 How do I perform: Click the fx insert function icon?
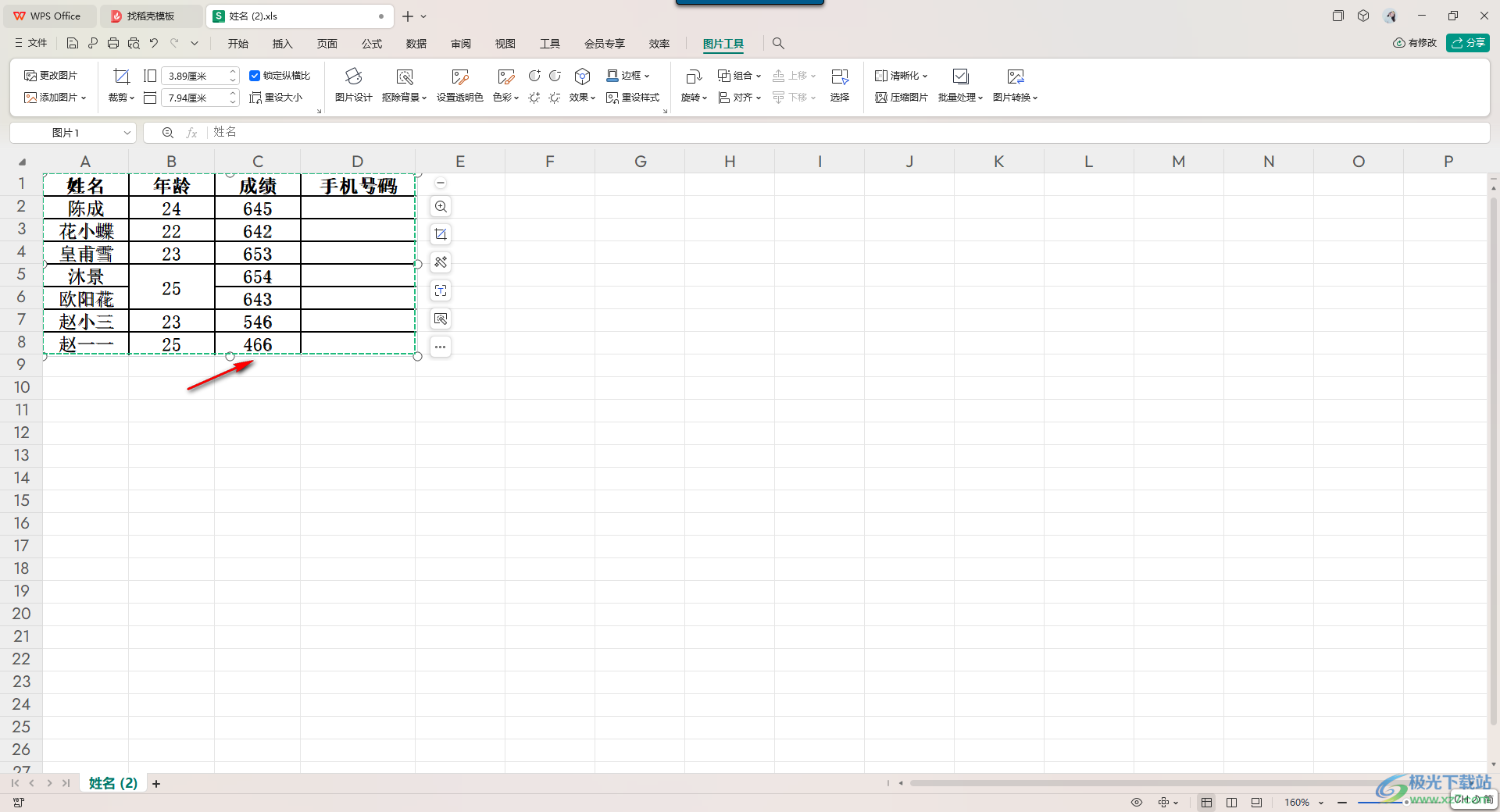191,133
